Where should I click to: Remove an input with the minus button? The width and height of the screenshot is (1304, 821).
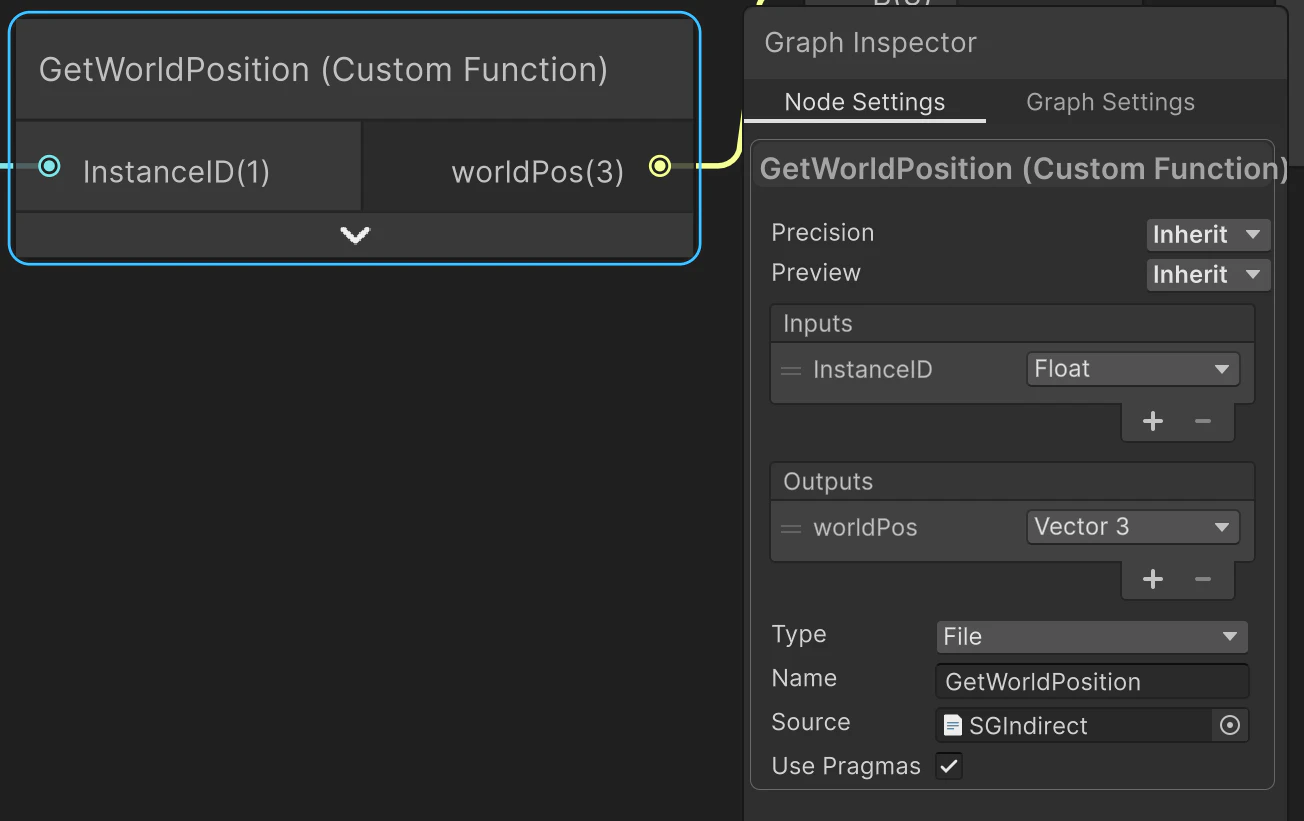1203,421
